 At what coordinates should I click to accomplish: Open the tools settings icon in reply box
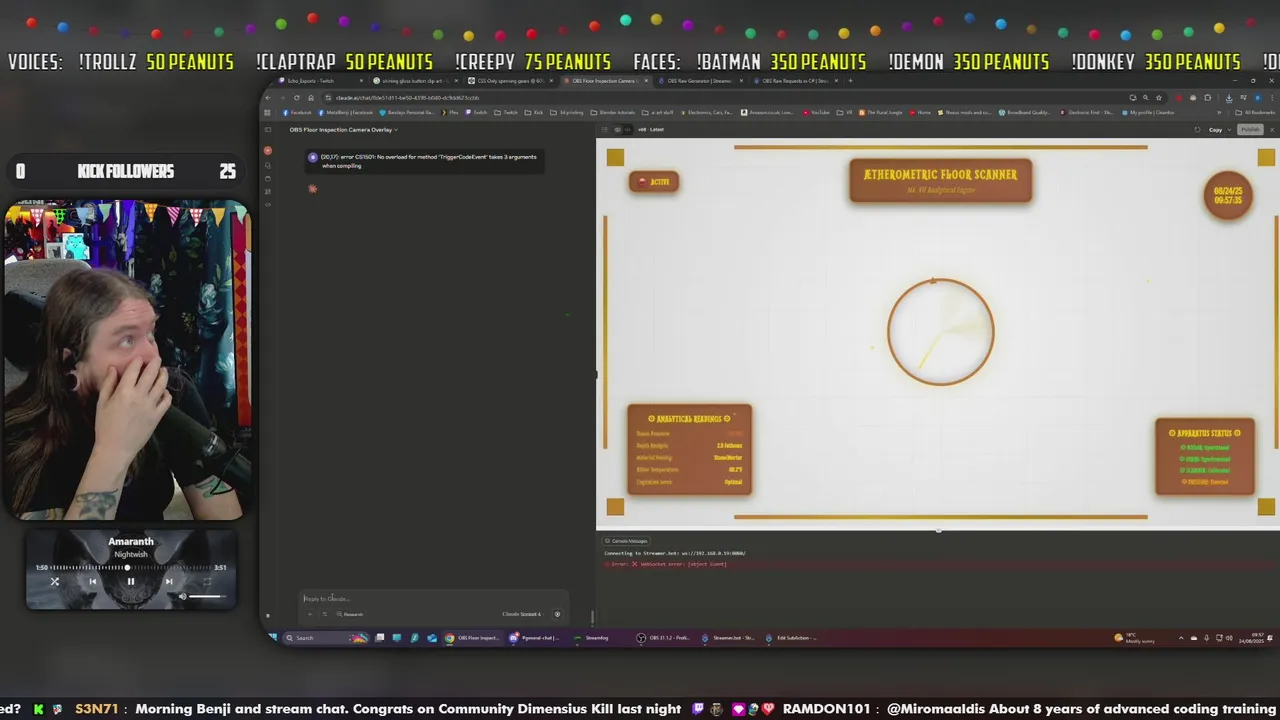click(324, 614)
